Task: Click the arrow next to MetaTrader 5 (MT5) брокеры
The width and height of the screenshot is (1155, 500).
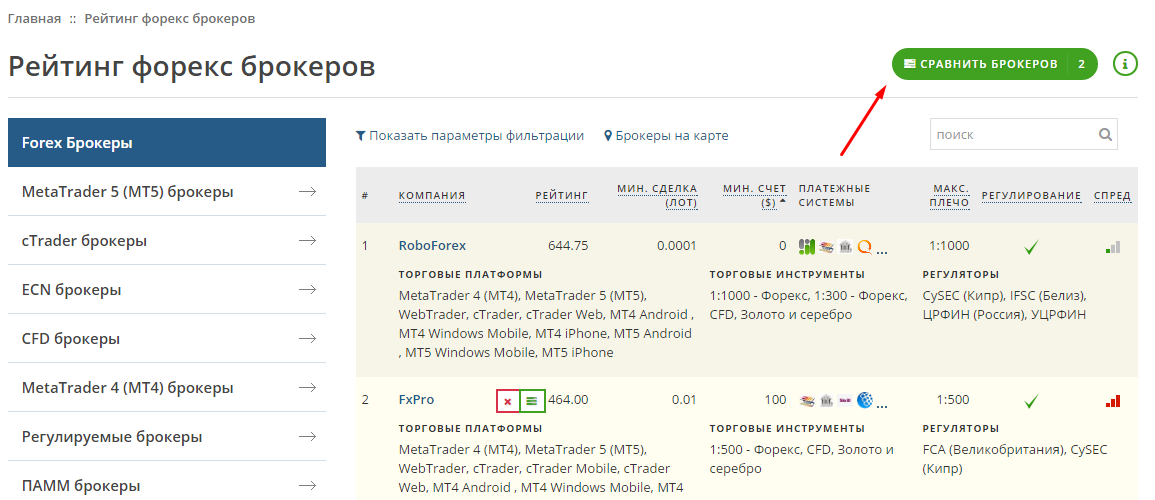Action: point(307,191)
